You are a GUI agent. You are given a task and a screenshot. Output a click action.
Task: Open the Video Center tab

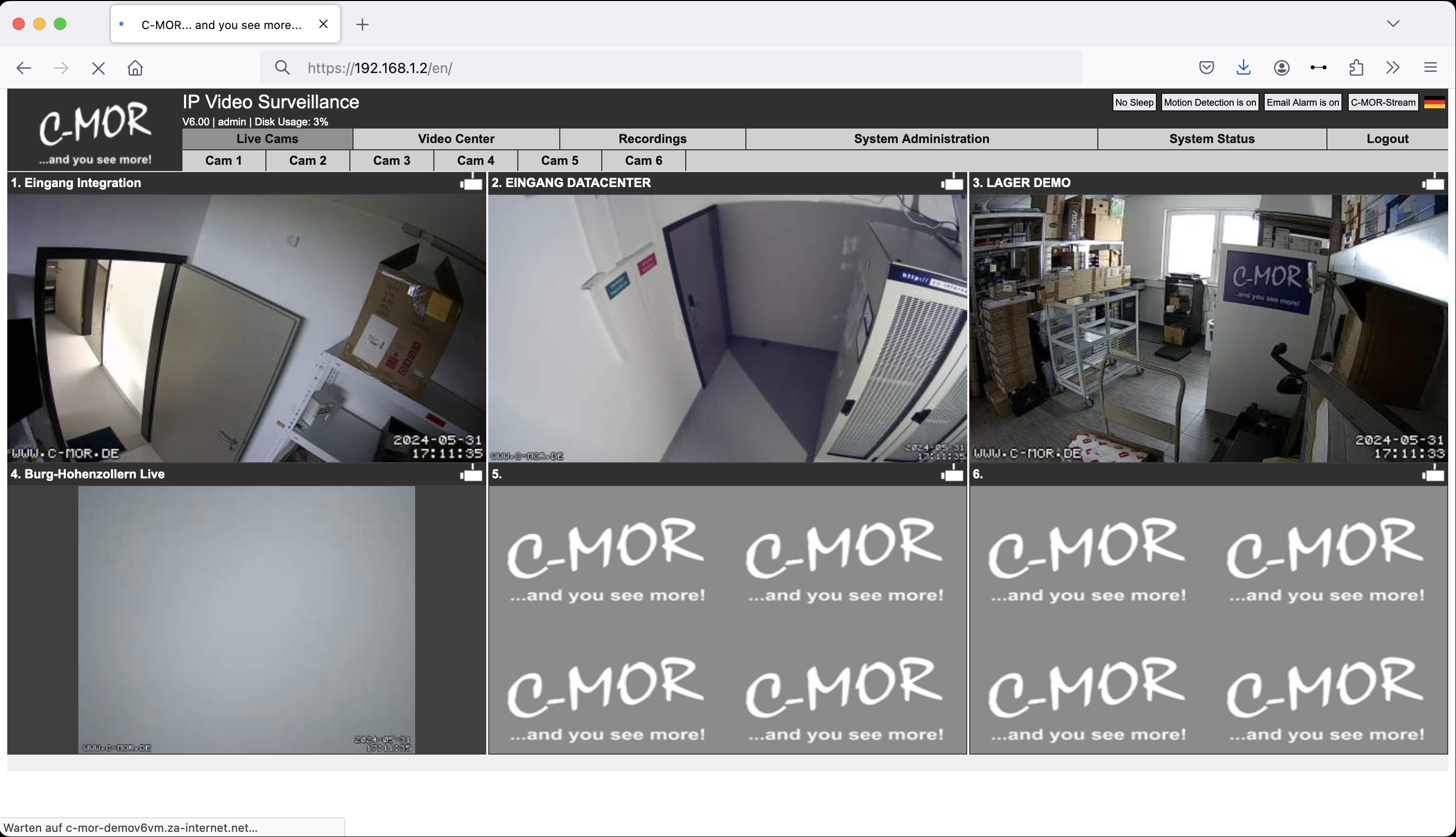pos(457,138)
